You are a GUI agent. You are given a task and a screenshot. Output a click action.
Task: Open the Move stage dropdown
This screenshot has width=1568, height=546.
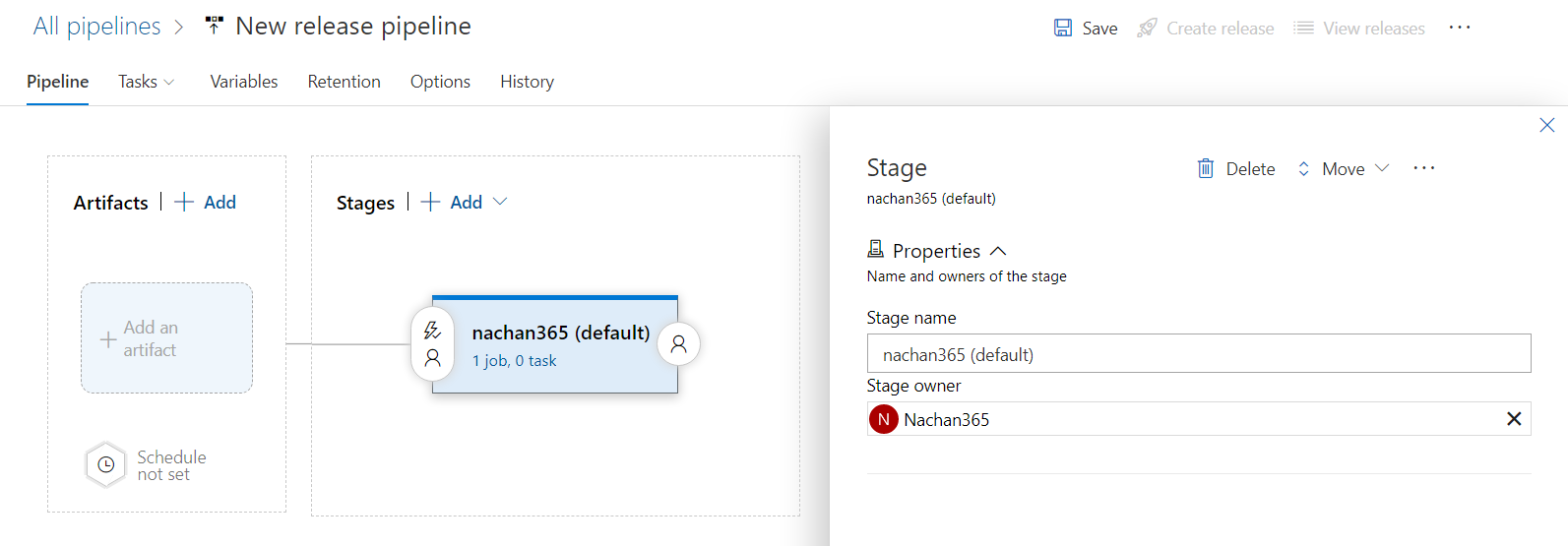click(1344, 169)
